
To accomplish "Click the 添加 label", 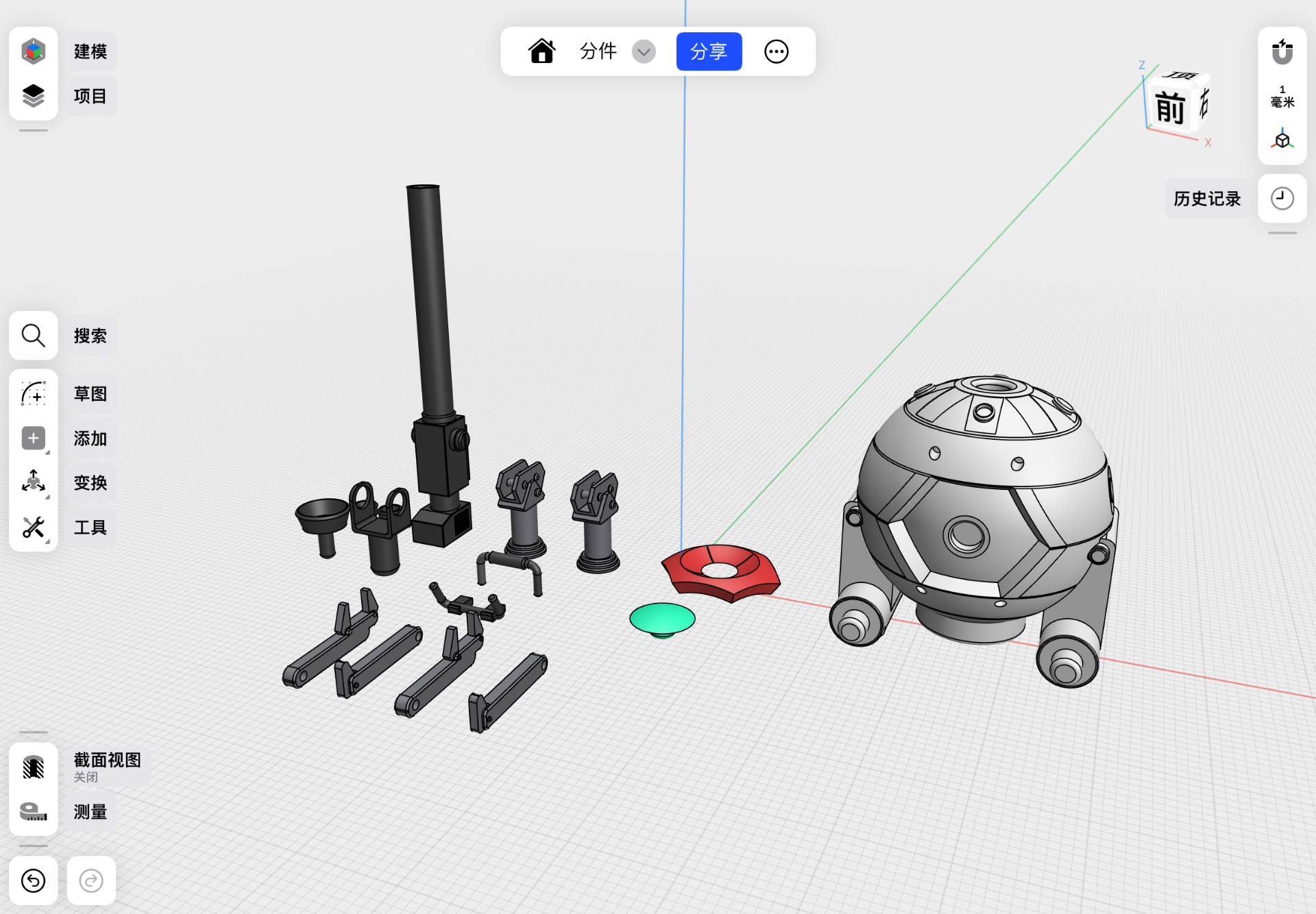I will click(90, 439).
